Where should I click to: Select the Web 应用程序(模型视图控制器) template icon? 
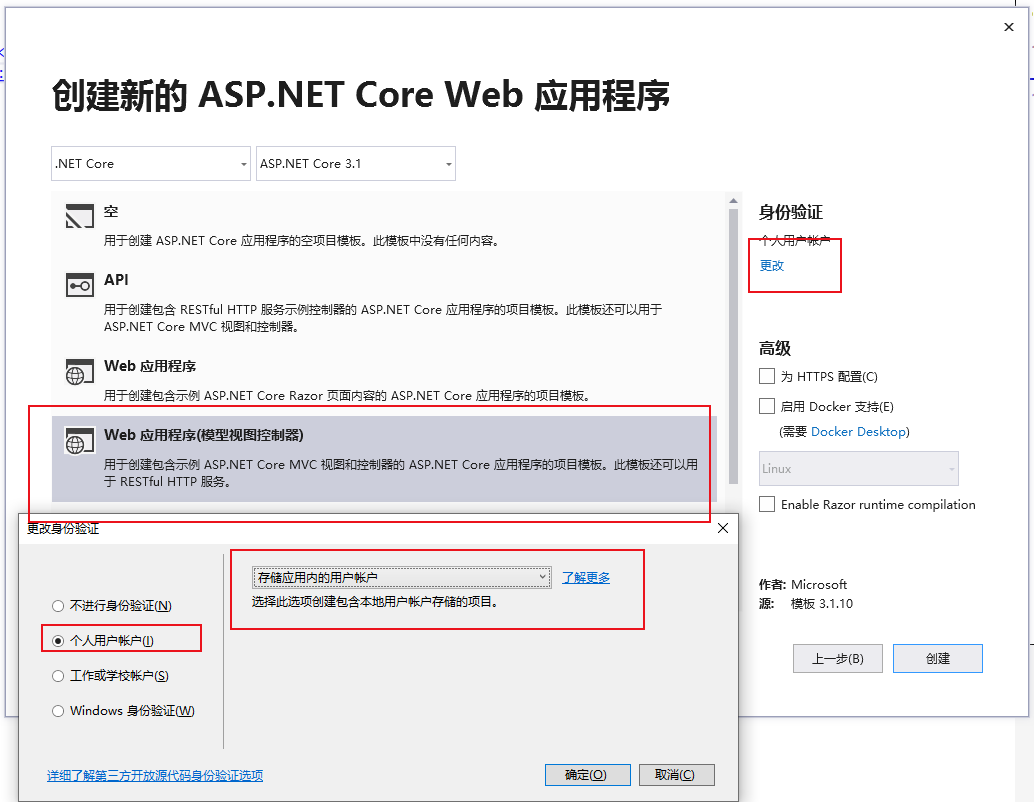coord(80,441)
